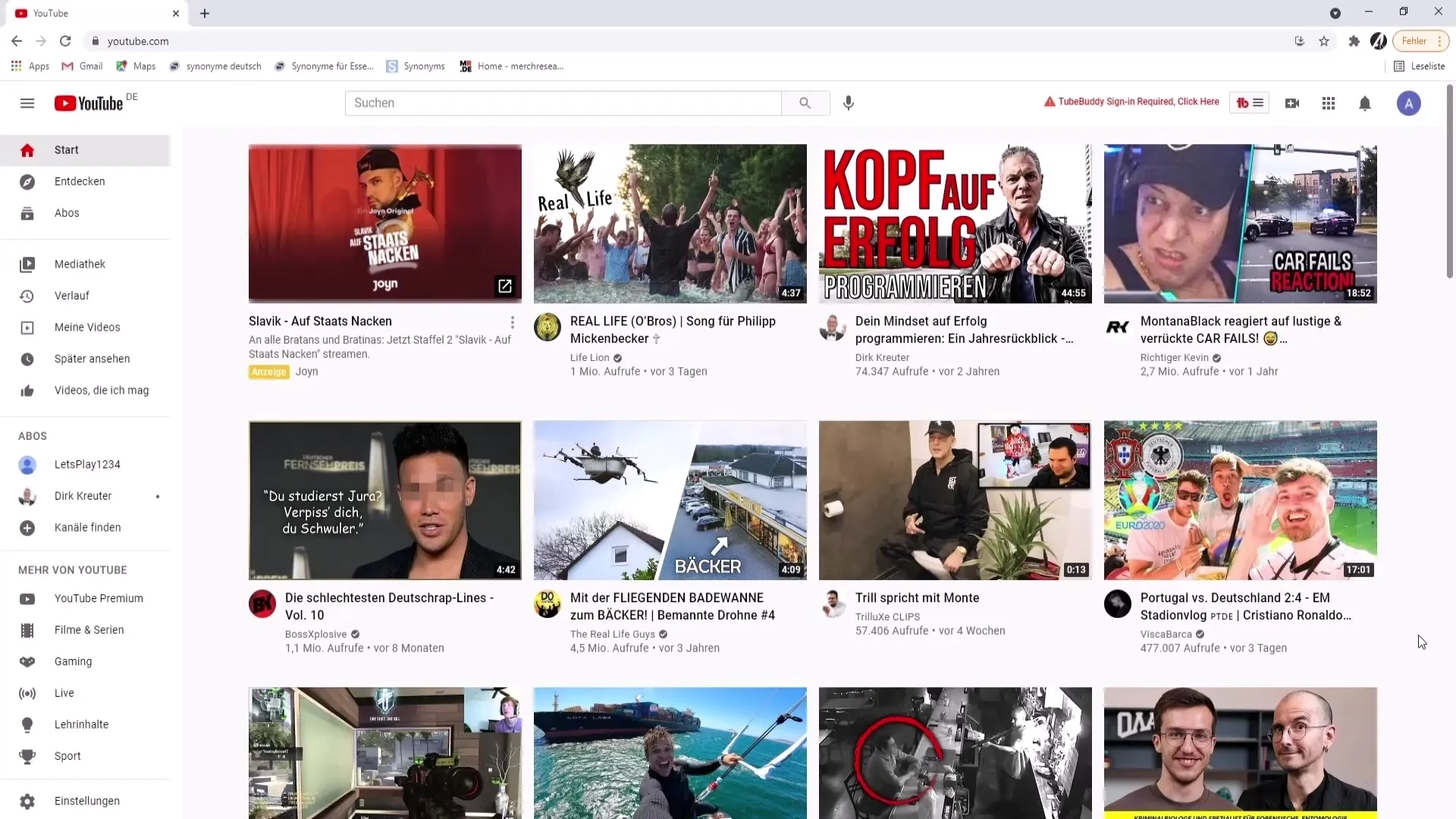The image size is (1456, 819).
Task: Click the Entdecken compass icon
Action: [27, 182]
